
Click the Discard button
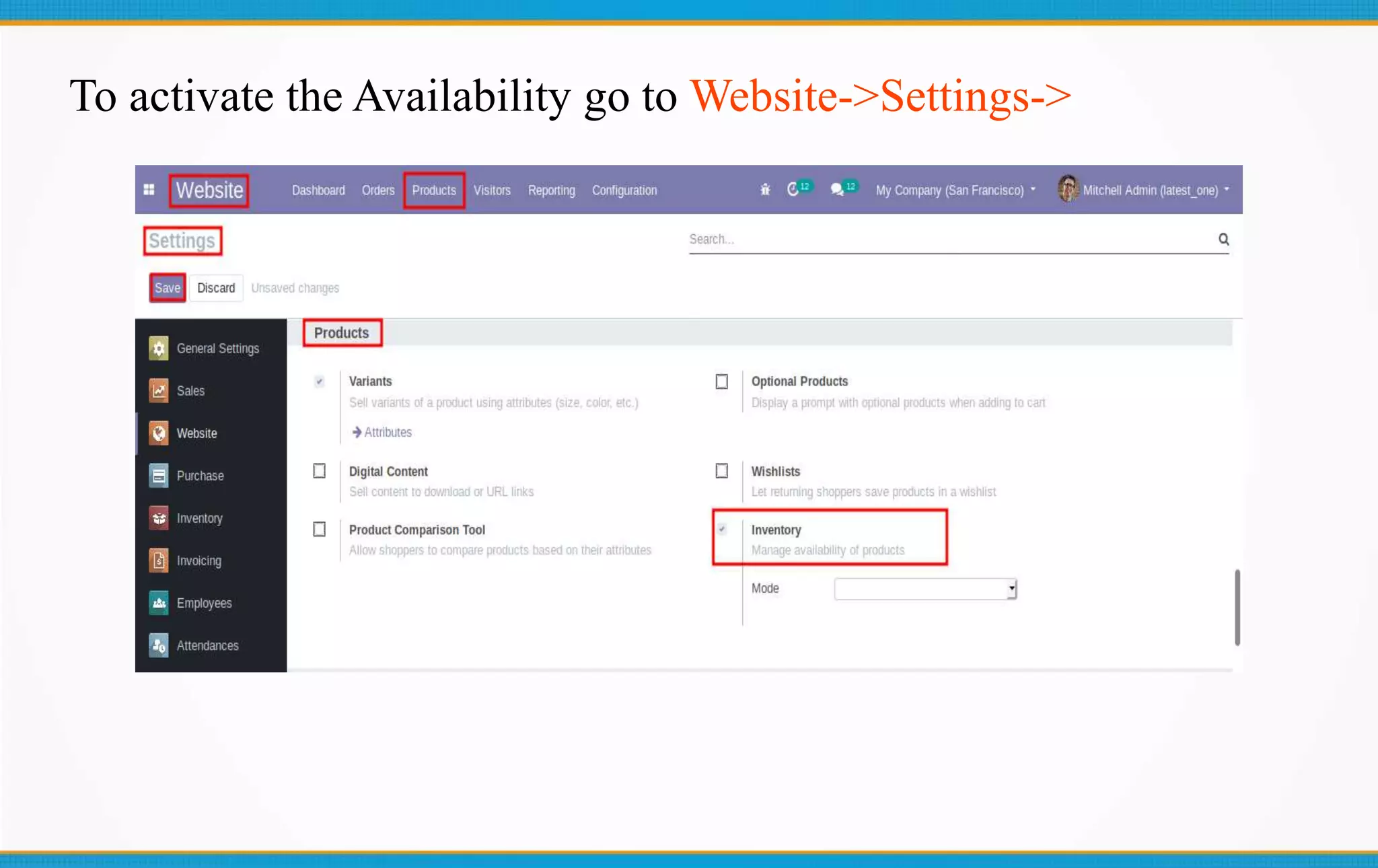pos(216,288)
